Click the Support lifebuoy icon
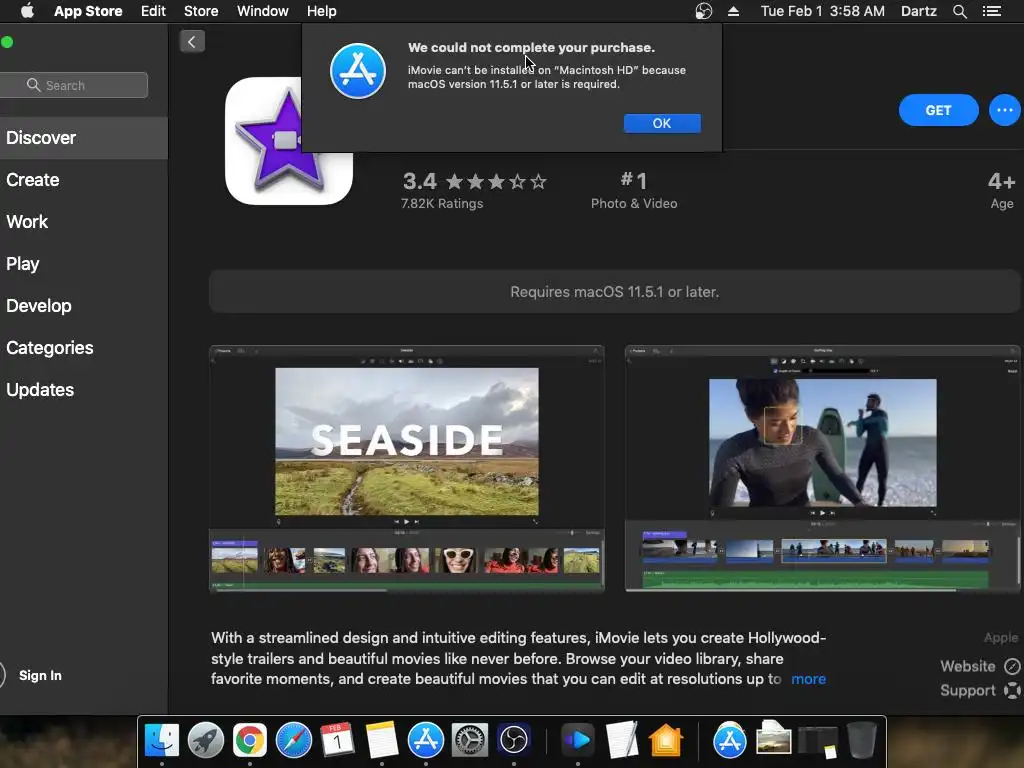 pos(1012,690)
